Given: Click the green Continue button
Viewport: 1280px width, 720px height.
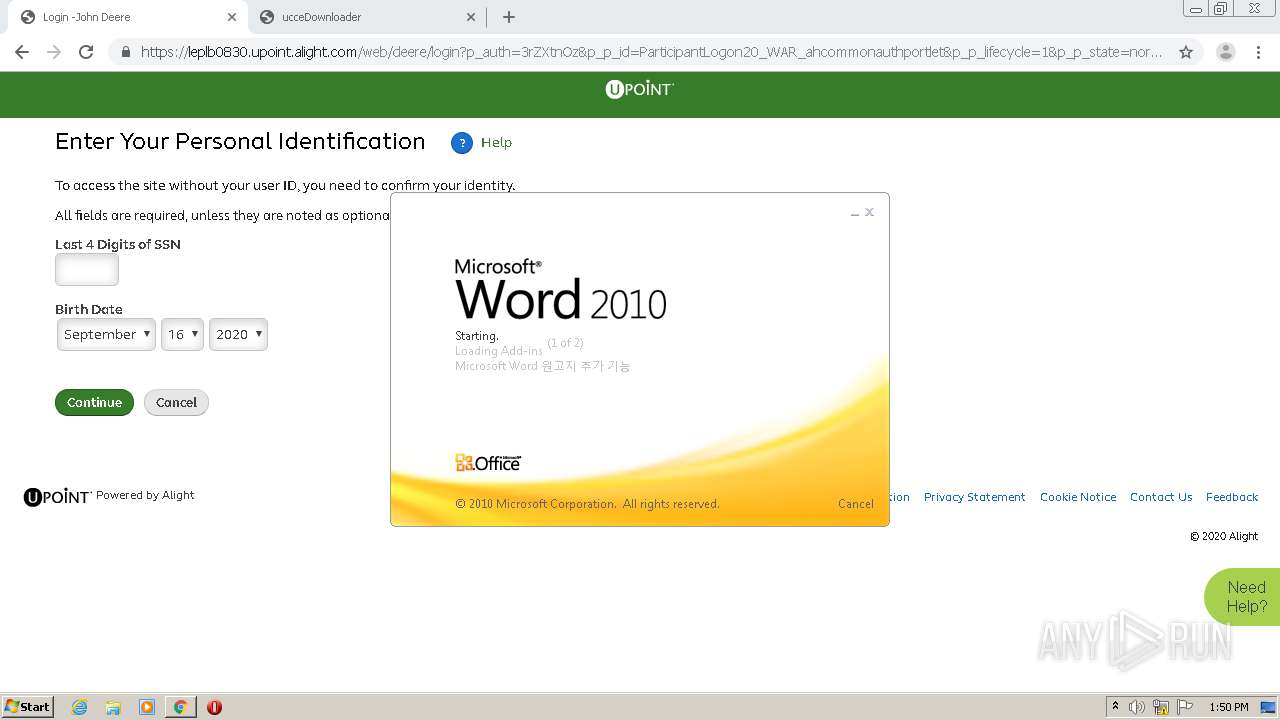Looking at the screenshot, I should coord(94,402).
